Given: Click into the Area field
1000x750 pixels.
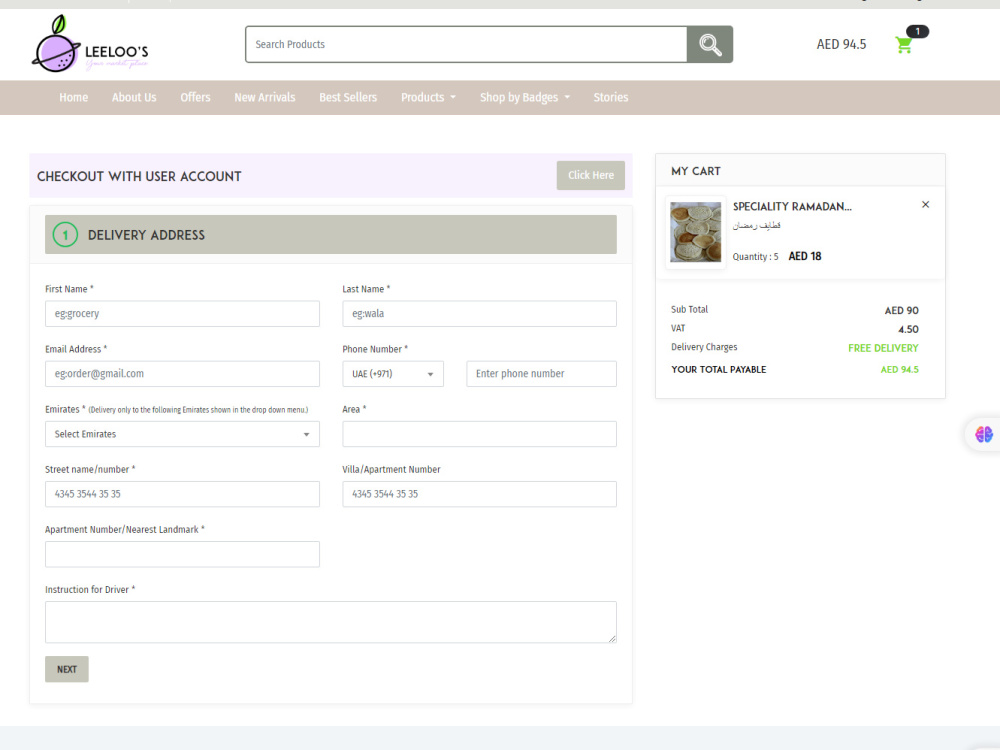Looking at the screenshot, I should tap(480, 434).
